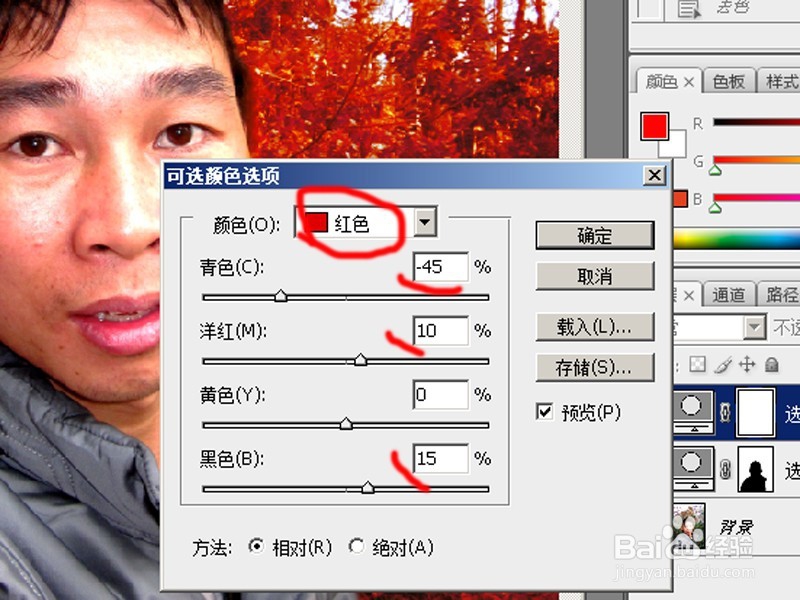Select the lock transparent pixels icon
Viewport: 800px width, 600px height.
tap(697, 365)
